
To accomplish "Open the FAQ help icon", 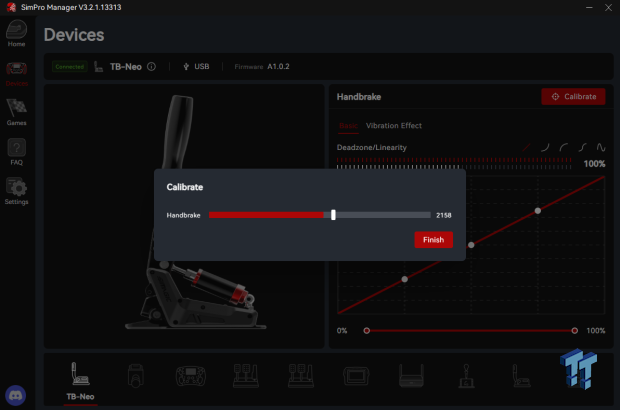I will 17,152.
